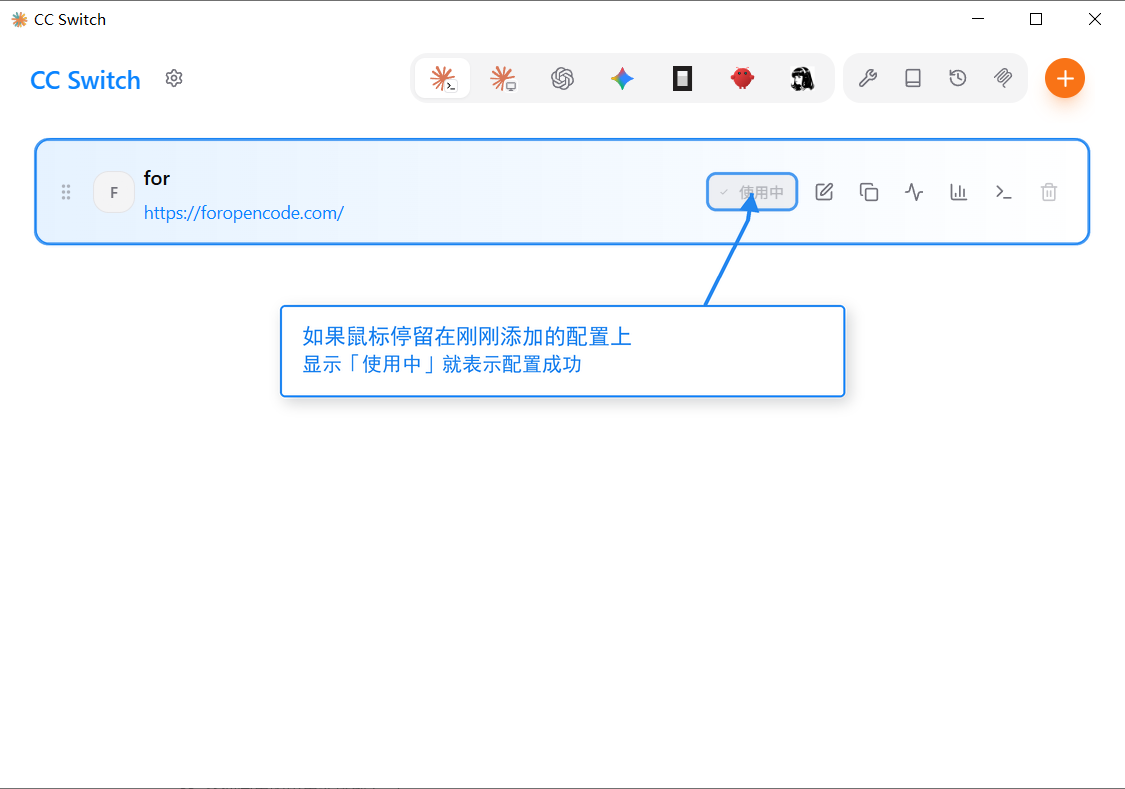The image size is (1125, 789).
Task: Switch to the black square OpenCode tab
Action: (x=682, y=78)
